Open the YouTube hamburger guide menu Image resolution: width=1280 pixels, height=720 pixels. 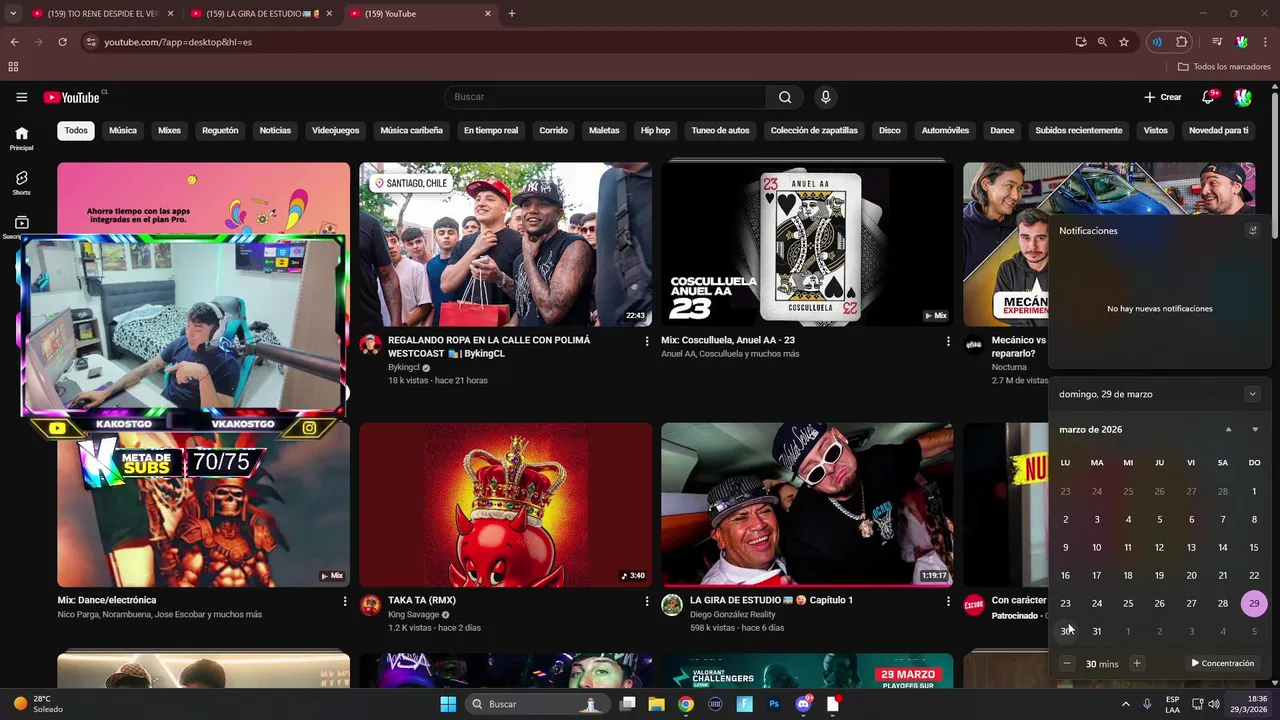click(x=21, y=97)
